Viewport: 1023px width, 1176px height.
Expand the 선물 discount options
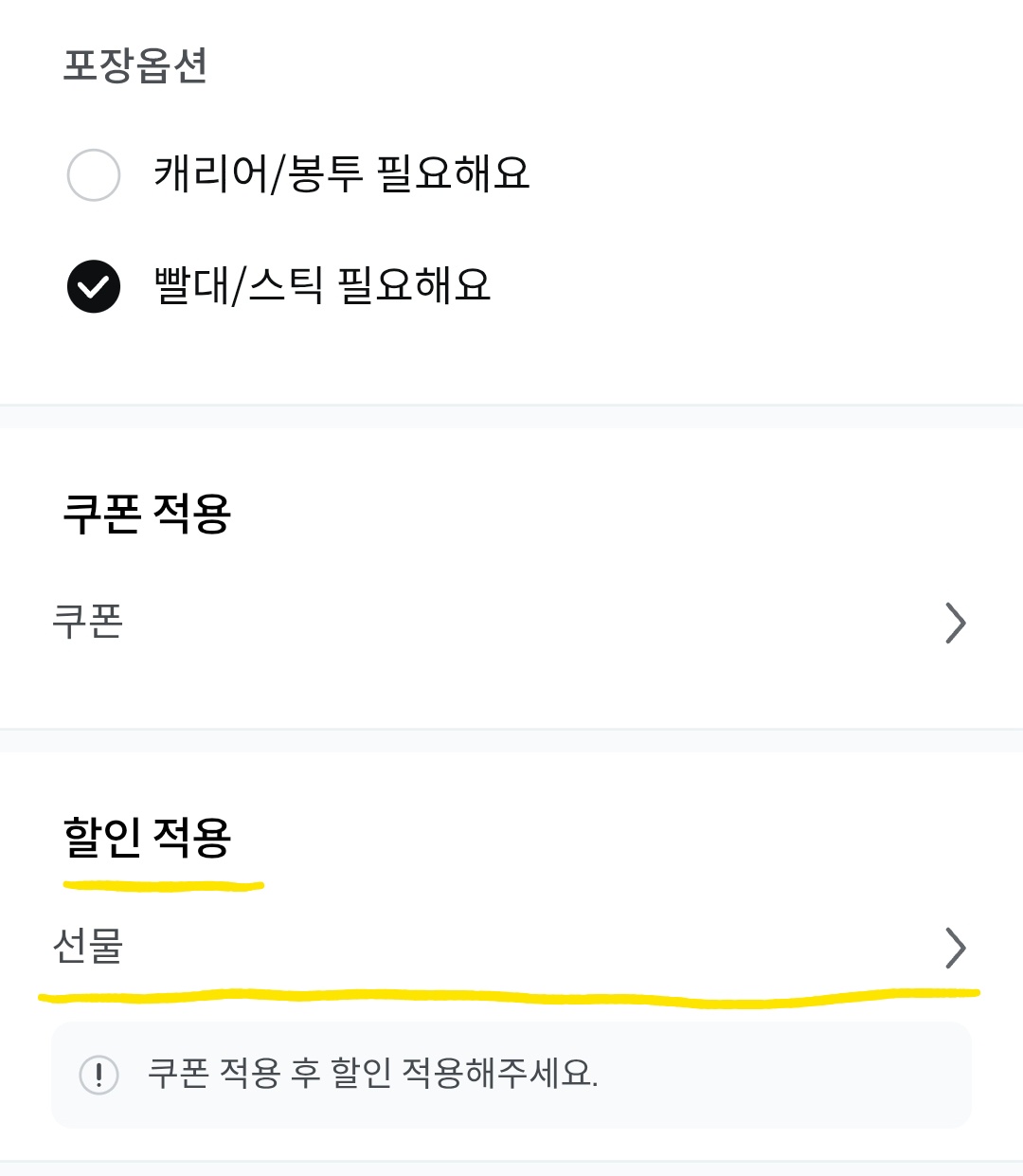click(511, 949)
